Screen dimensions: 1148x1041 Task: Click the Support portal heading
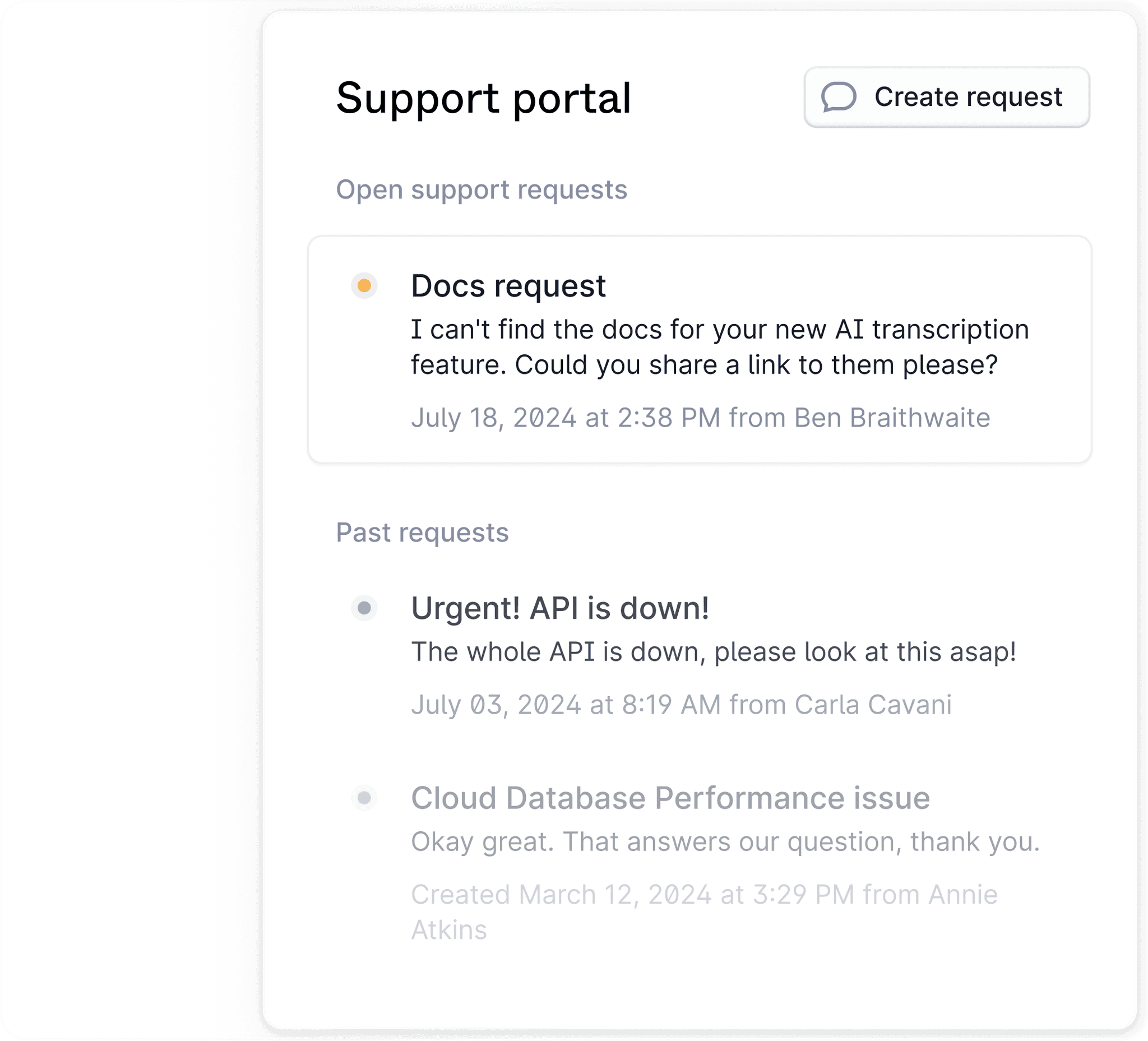(483, 98)
